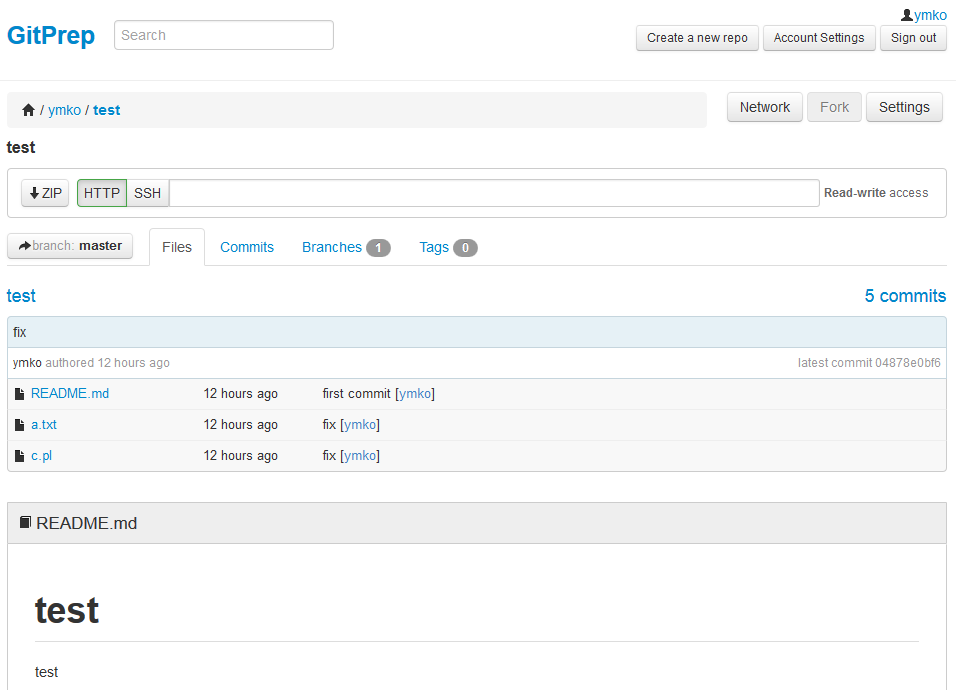Screen dimensions: 956x690
Task: Switch to the Commits tab
Action: [x=246, y=246]
